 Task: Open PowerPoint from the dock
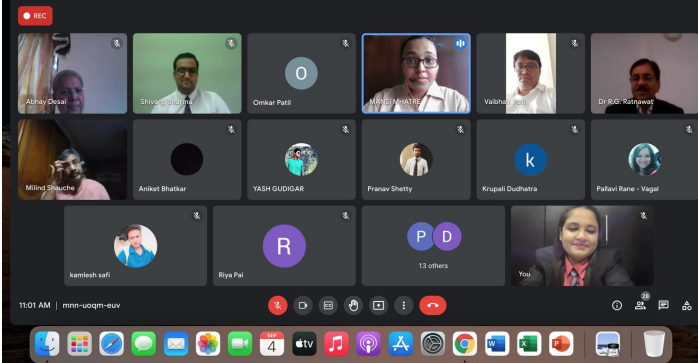[x=561, y=344]
